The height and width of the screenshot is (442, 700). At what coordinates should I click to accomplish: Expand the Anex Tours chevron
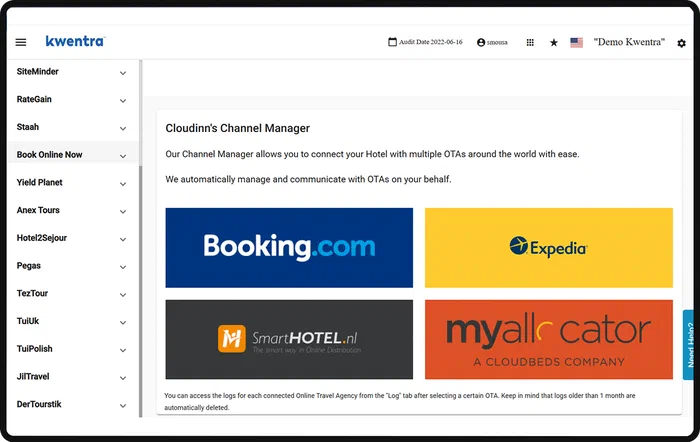(x=123, y=211)
